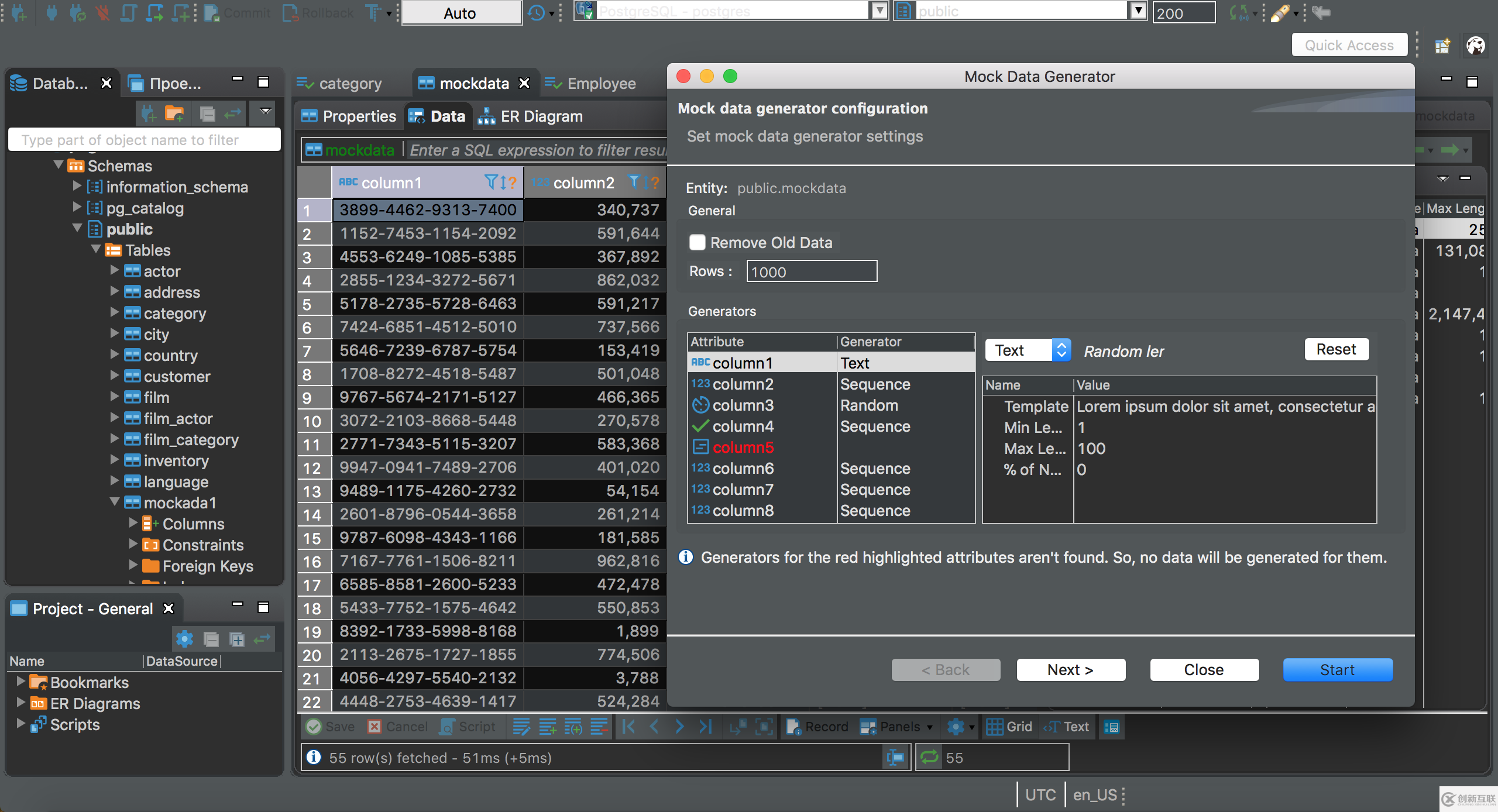Select the Rows input field
This screenshot has height=812, width=1498.
811,271
